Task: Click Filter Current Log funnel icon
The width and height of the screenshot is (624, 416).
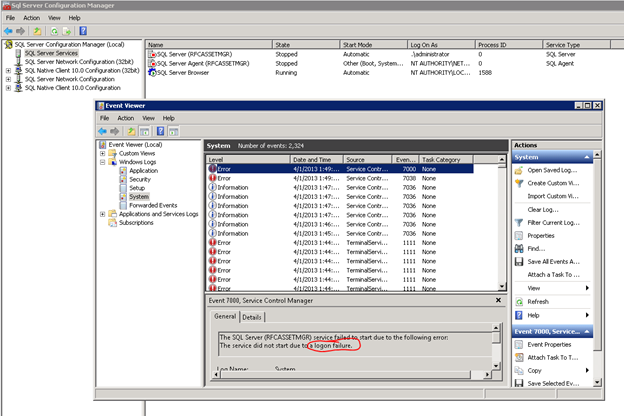Action: click(x=519, y=223)
